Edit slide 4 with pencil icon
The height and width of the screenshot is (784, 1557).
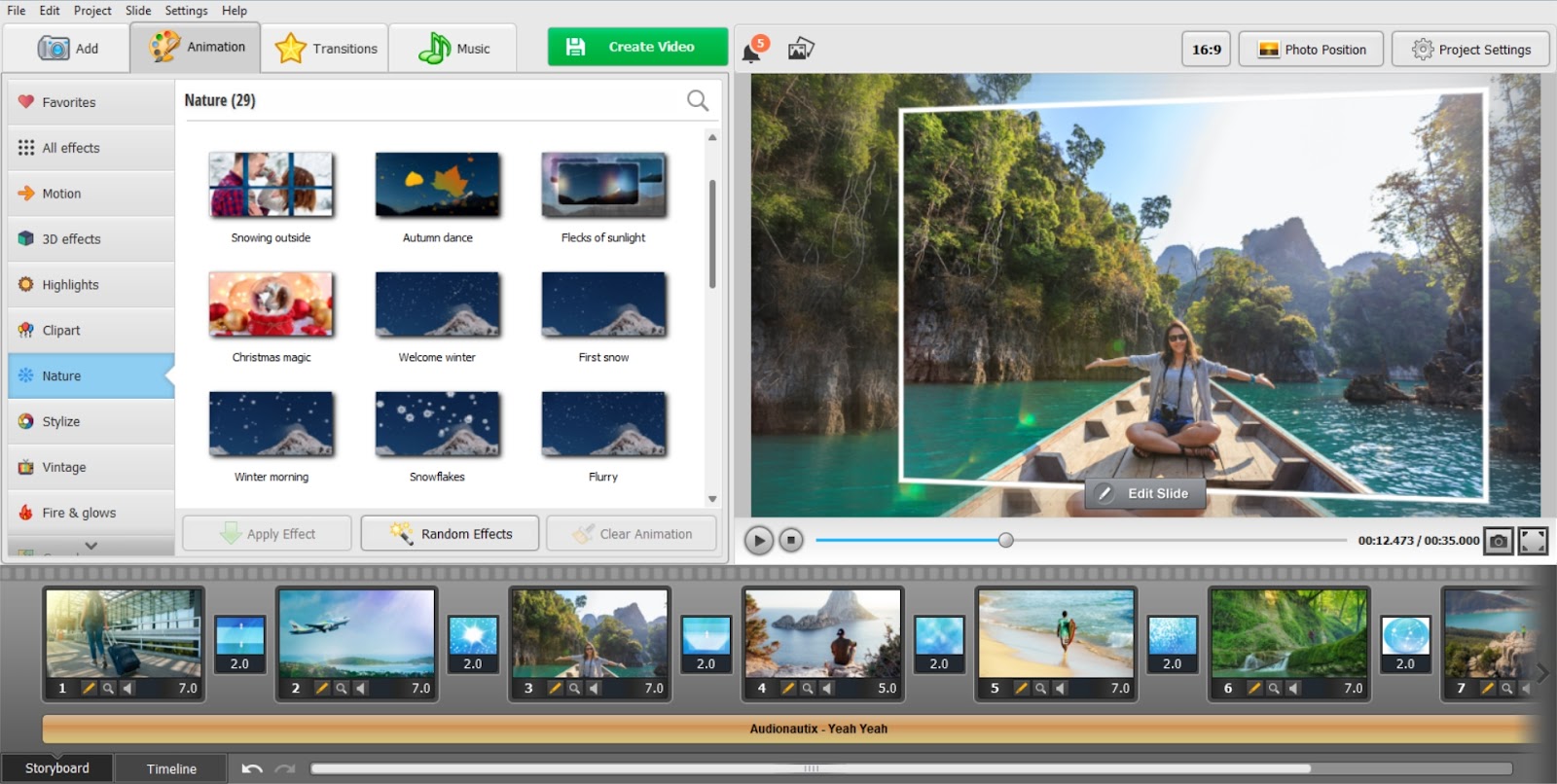pos(788,688)
